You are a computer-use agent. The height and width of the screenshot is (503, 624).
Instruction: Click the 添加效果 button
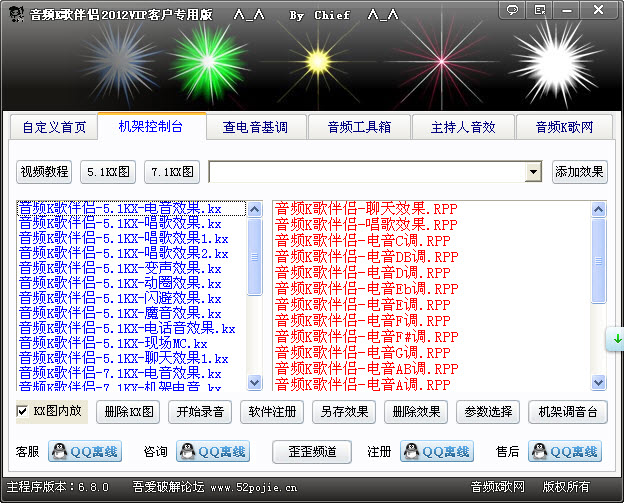coord(579,172)
